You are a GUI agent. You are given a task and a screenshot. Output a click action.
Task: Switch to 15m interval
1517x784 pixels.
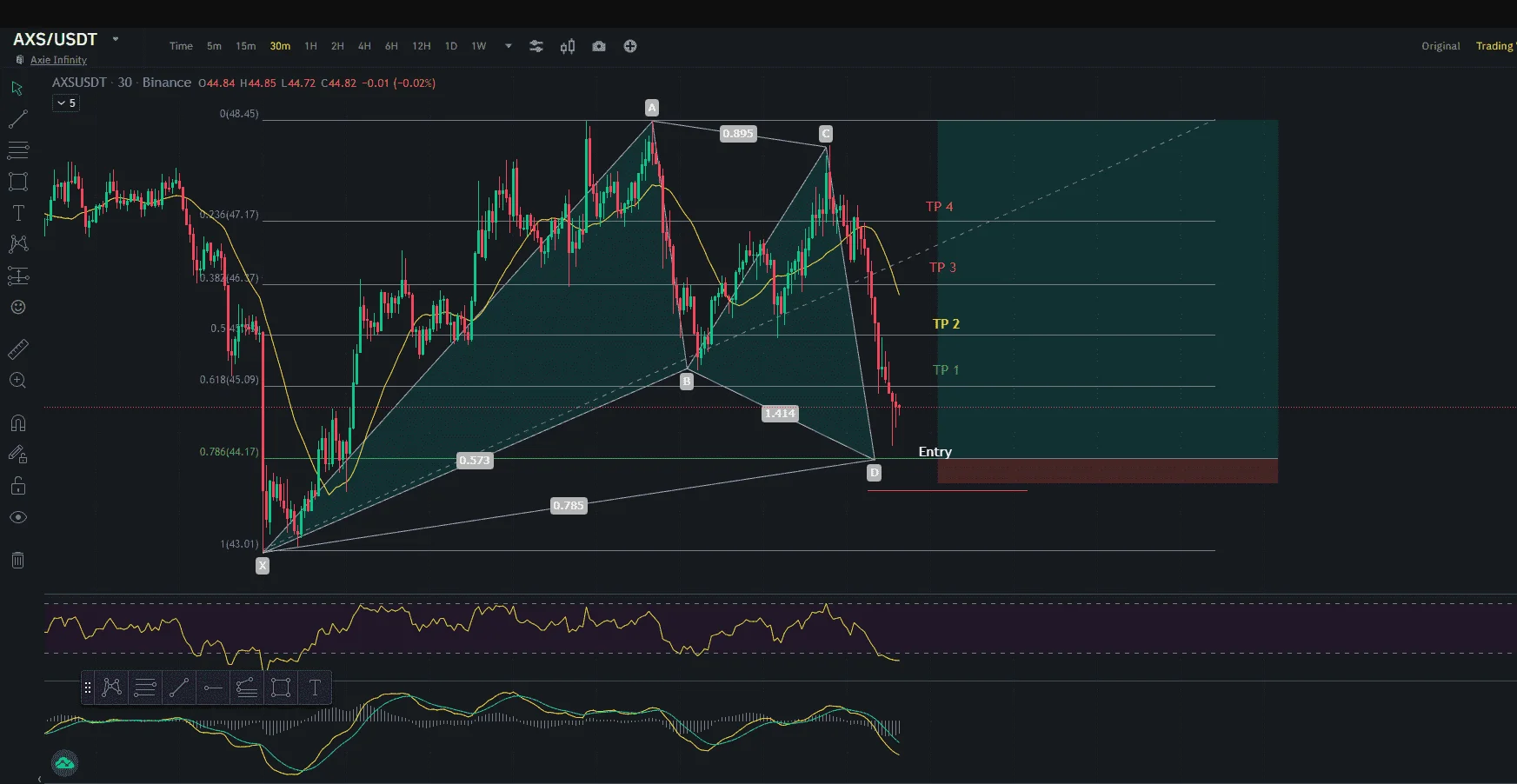pyautogui.click(x=246, y=46)
